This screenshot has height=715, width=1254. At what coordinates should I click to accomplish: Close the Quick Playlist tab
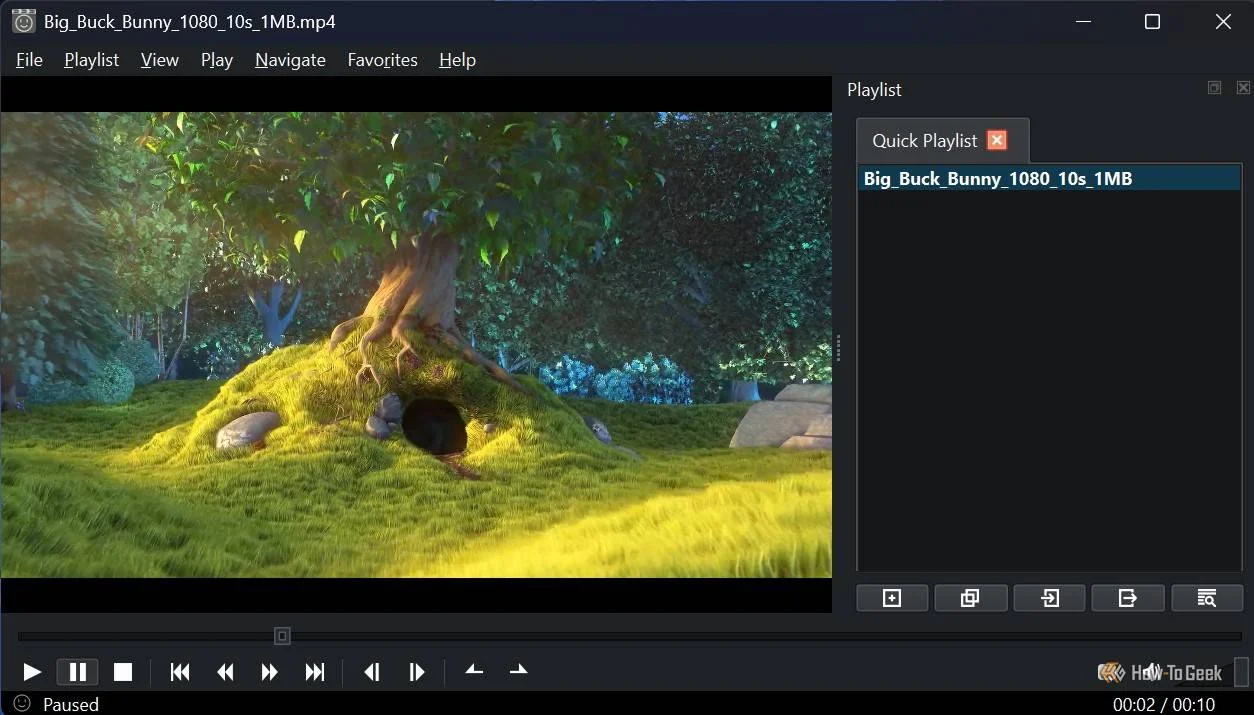[x=997, y=140]
